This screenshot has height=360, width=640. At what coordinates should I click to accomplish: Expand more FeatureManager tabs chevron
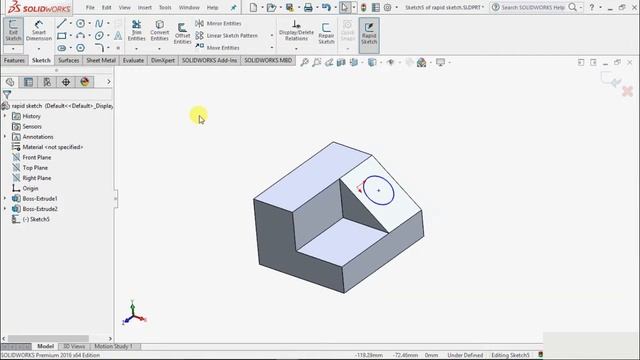109,82
